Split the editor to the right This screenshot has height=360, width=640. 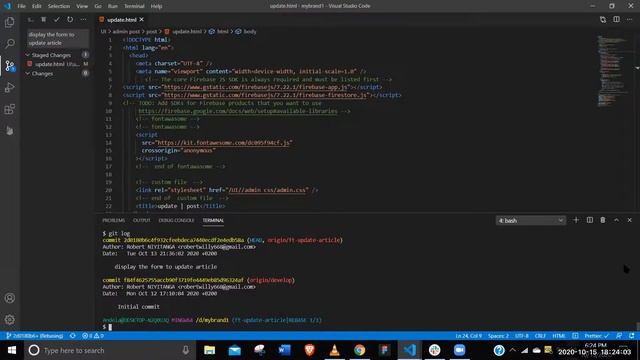tap(616, 20)
